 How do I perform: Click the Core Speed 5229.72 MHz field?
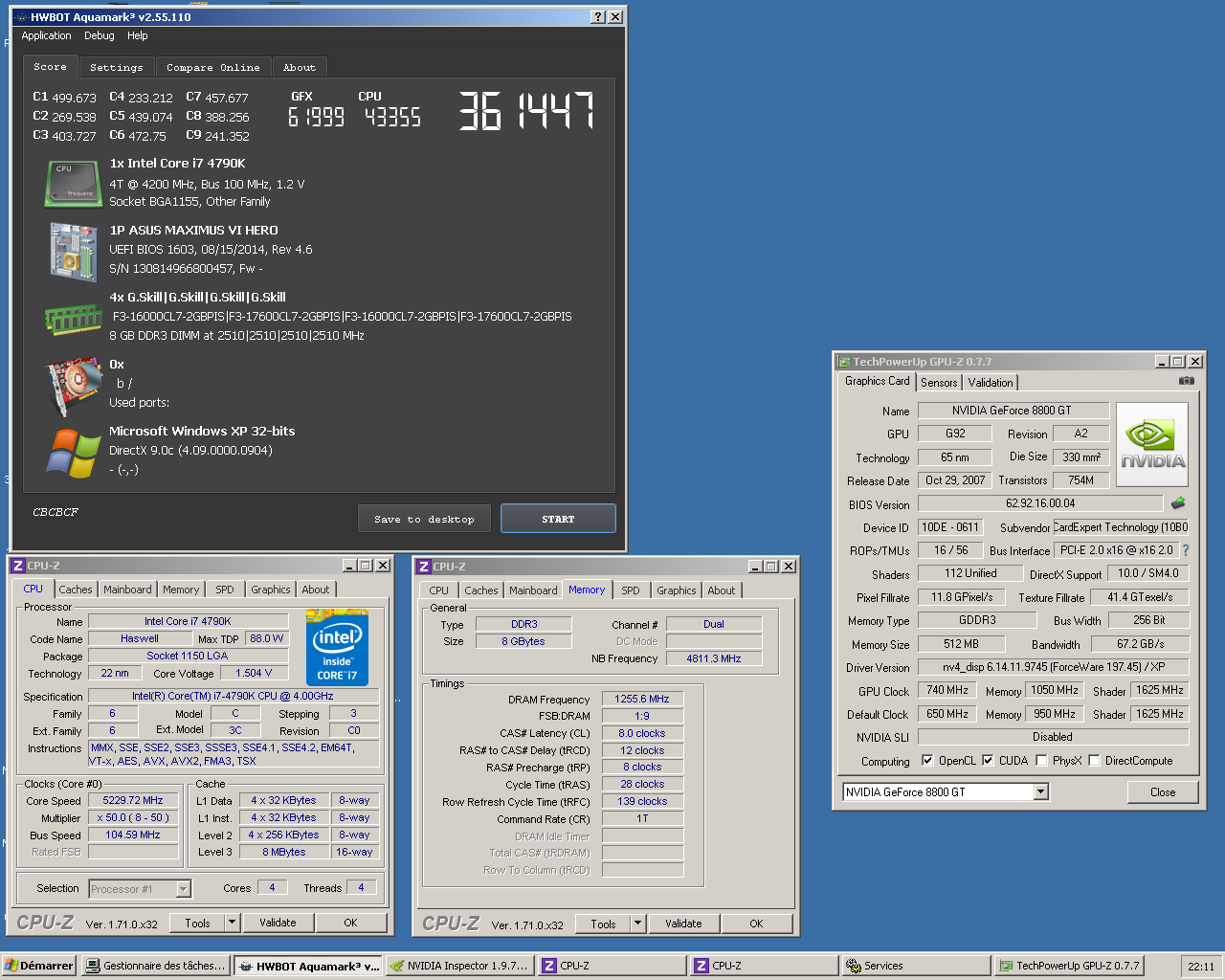[133, 801]
